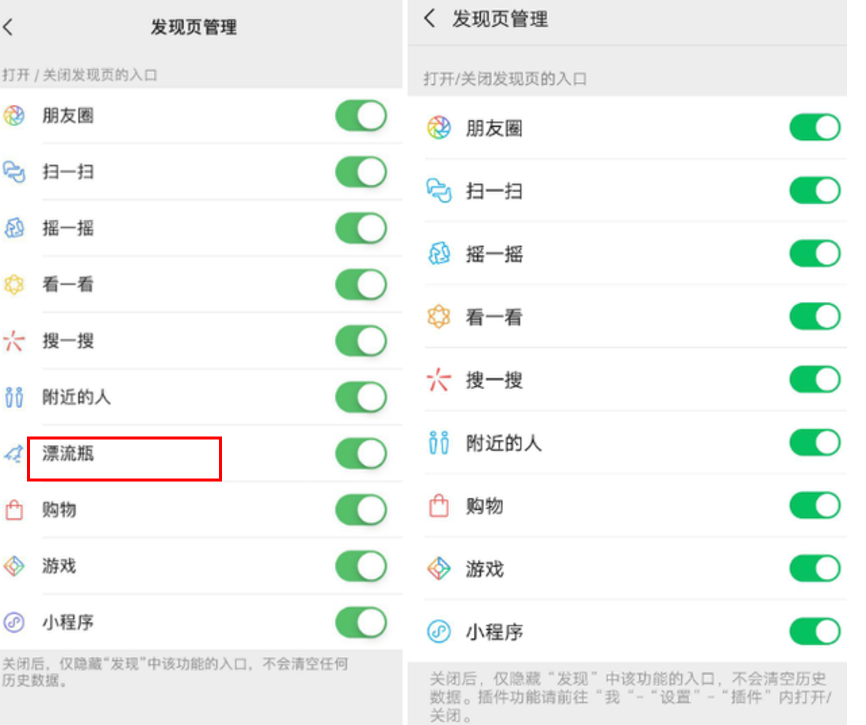Screen dimensions: 866x725
Task: Tap 附近的人 icon on right screen
Action: [x=439, y=443]
